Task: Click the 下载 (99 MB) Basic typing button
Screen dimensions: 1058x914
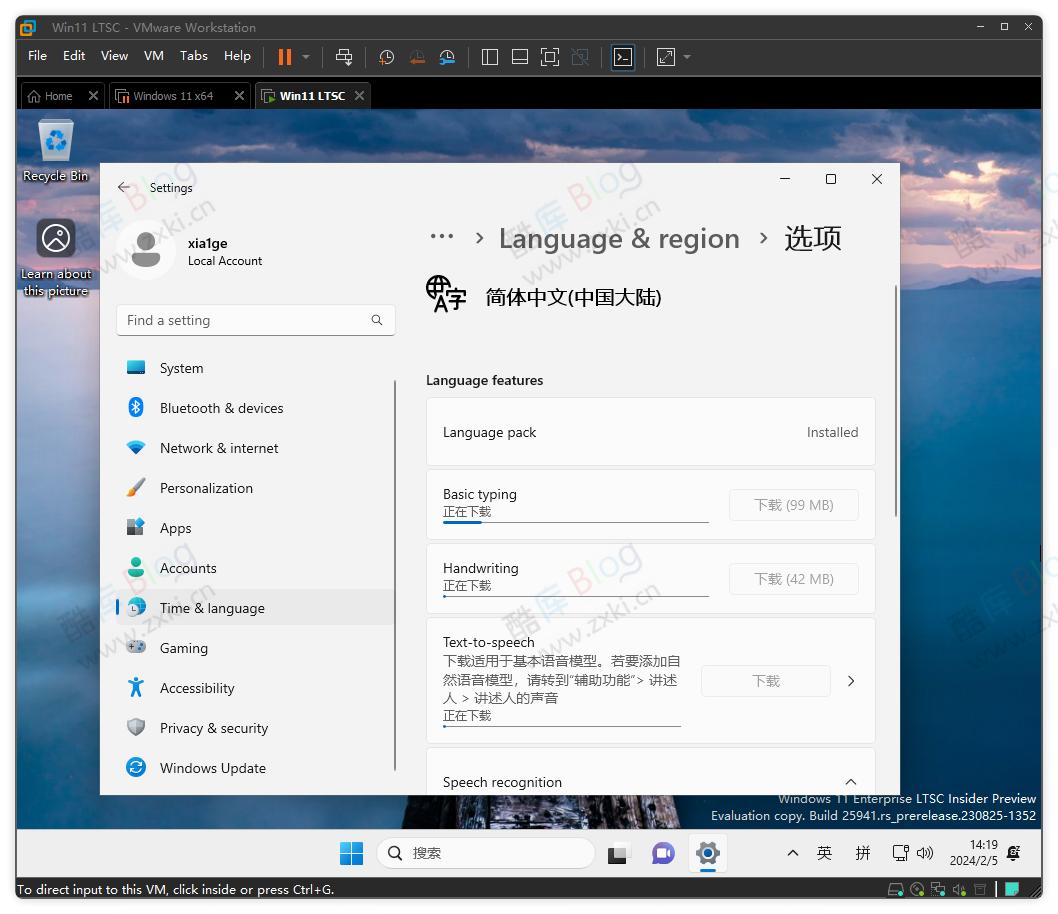Action: [793, 505]
